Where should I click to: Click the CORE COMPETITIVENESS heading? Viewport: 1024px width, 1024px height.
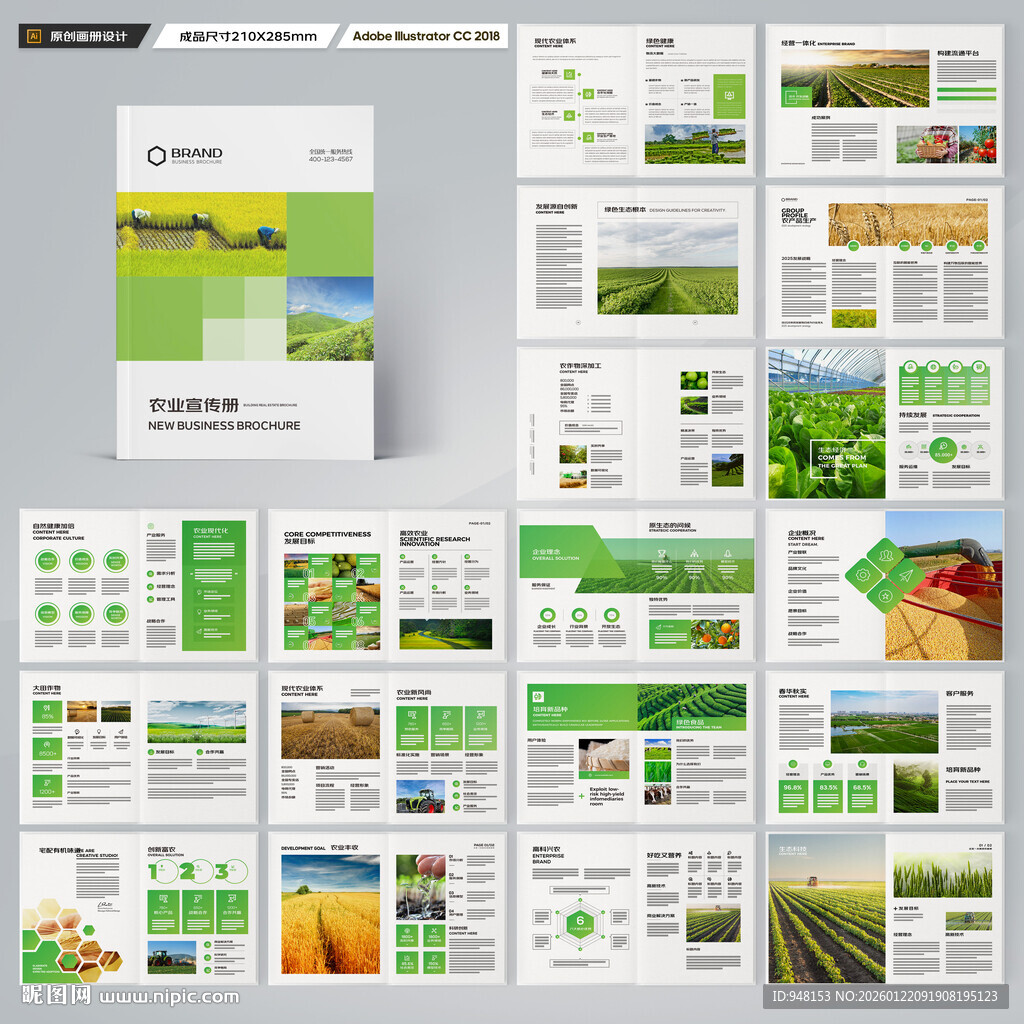point(327,534)
